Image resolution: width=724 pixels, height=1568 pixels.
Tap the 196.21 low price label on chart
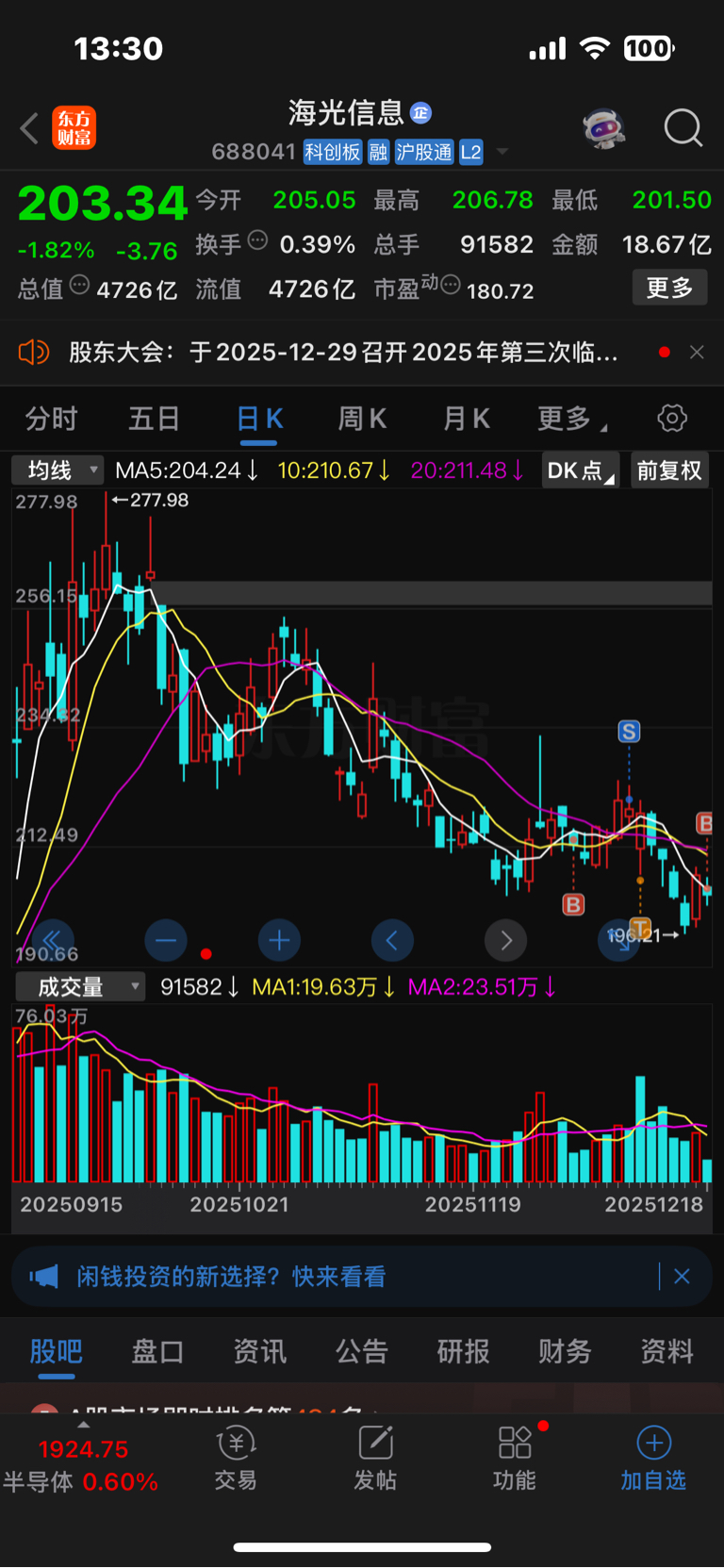tap(641, 935)
